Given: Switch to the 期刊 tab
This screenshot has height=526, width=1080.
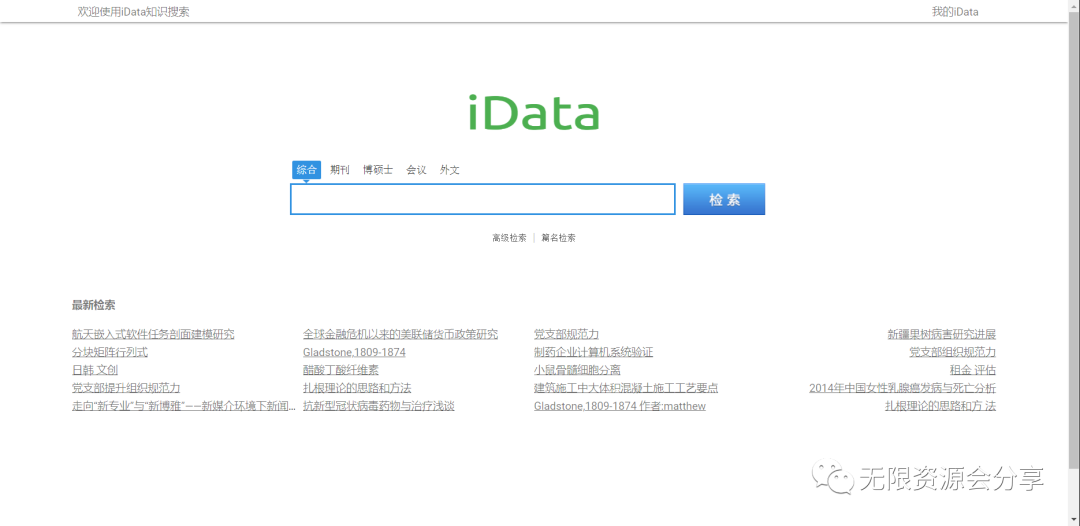Looking at the screenshot, I should (340, 170).
